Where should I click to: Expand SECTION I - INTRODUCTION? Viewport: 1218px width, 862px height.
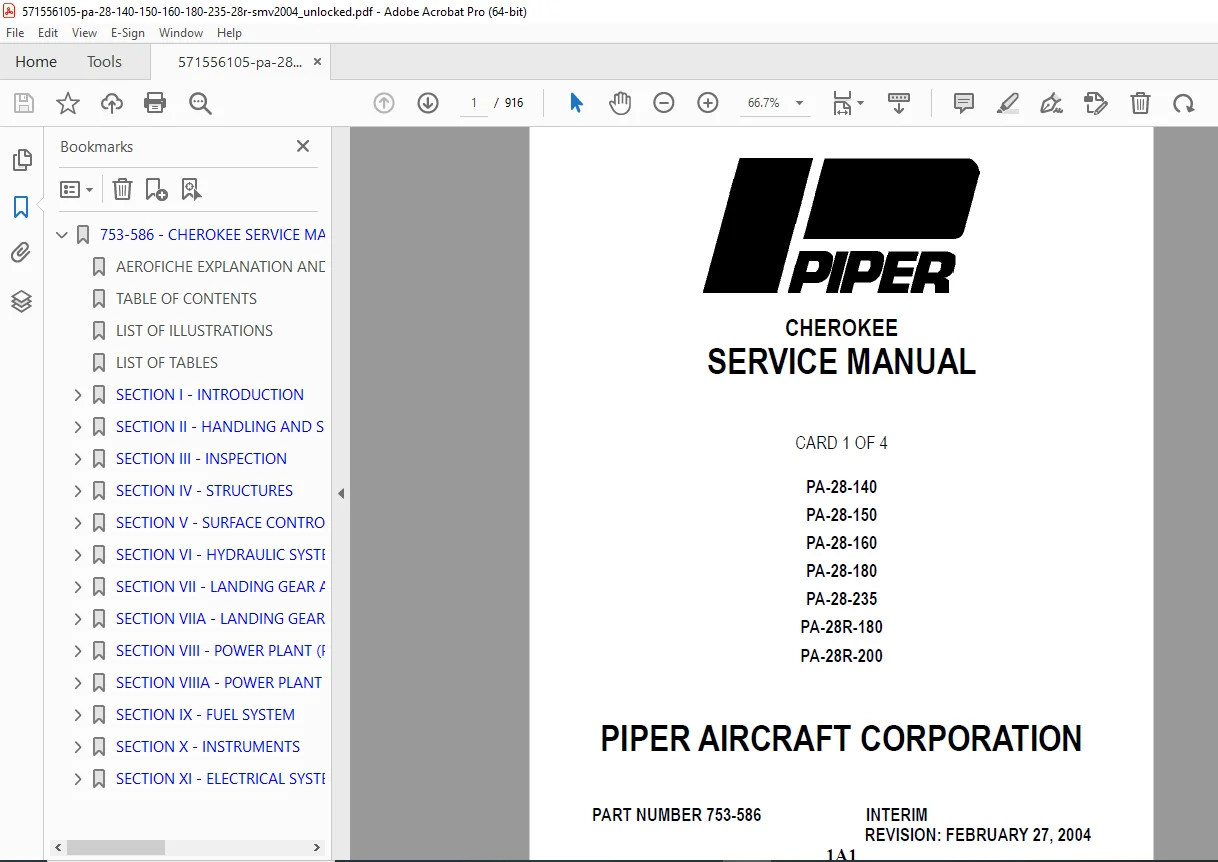point(78,395)
